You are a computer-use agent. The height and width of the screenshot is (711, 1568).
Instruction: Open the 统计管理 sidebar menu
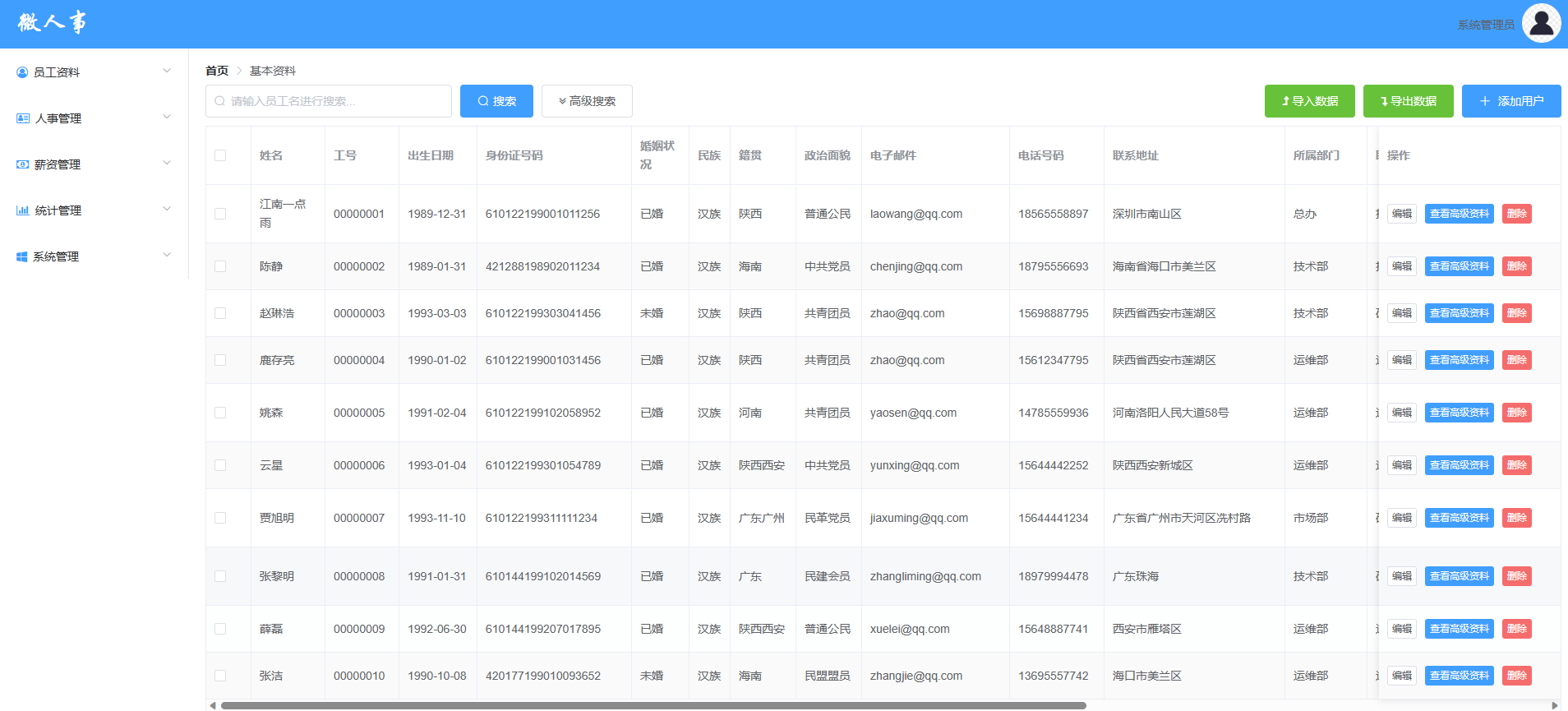pos(94,210)
